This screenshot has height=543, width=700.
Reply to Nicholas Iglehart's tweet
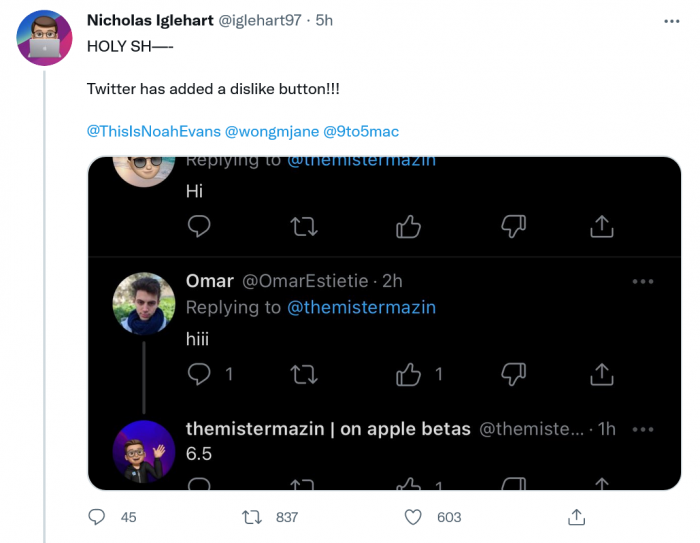coord(98,517)
